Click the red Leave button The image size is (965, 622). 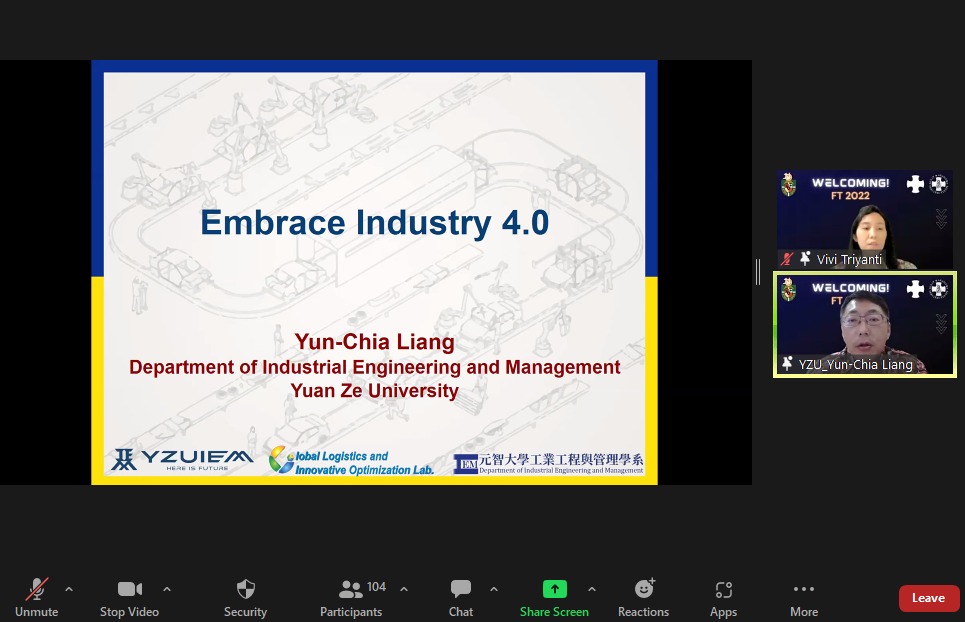pos(929,598)
